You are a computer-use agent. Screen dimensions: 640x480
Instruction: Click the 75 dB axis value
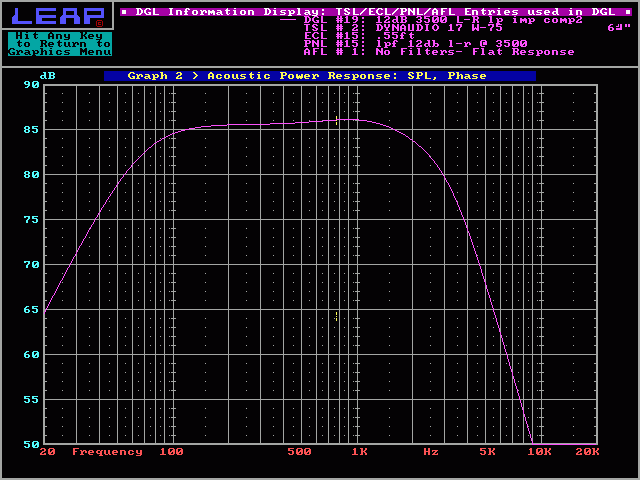pos(31,220)
